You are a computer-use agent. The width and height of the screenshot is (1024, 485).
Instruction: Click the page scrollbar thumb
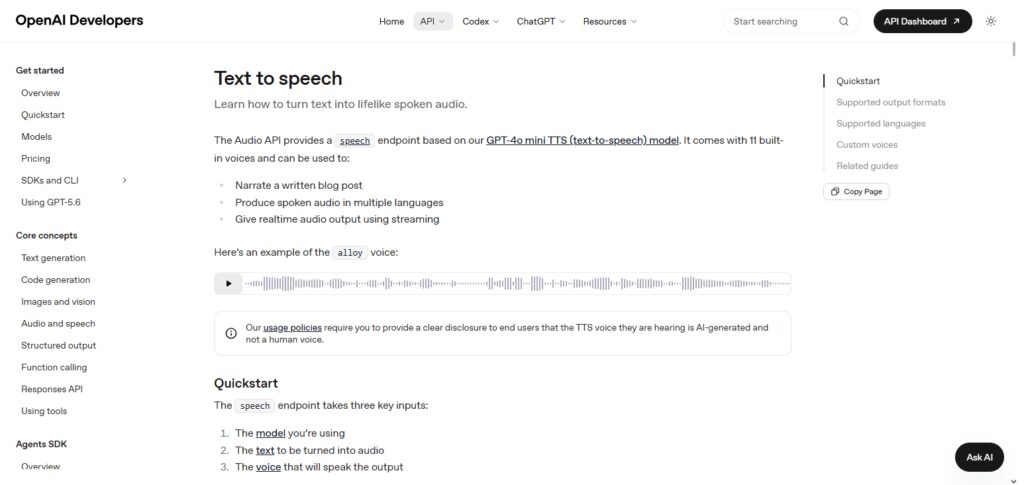tap(1014, 50)
